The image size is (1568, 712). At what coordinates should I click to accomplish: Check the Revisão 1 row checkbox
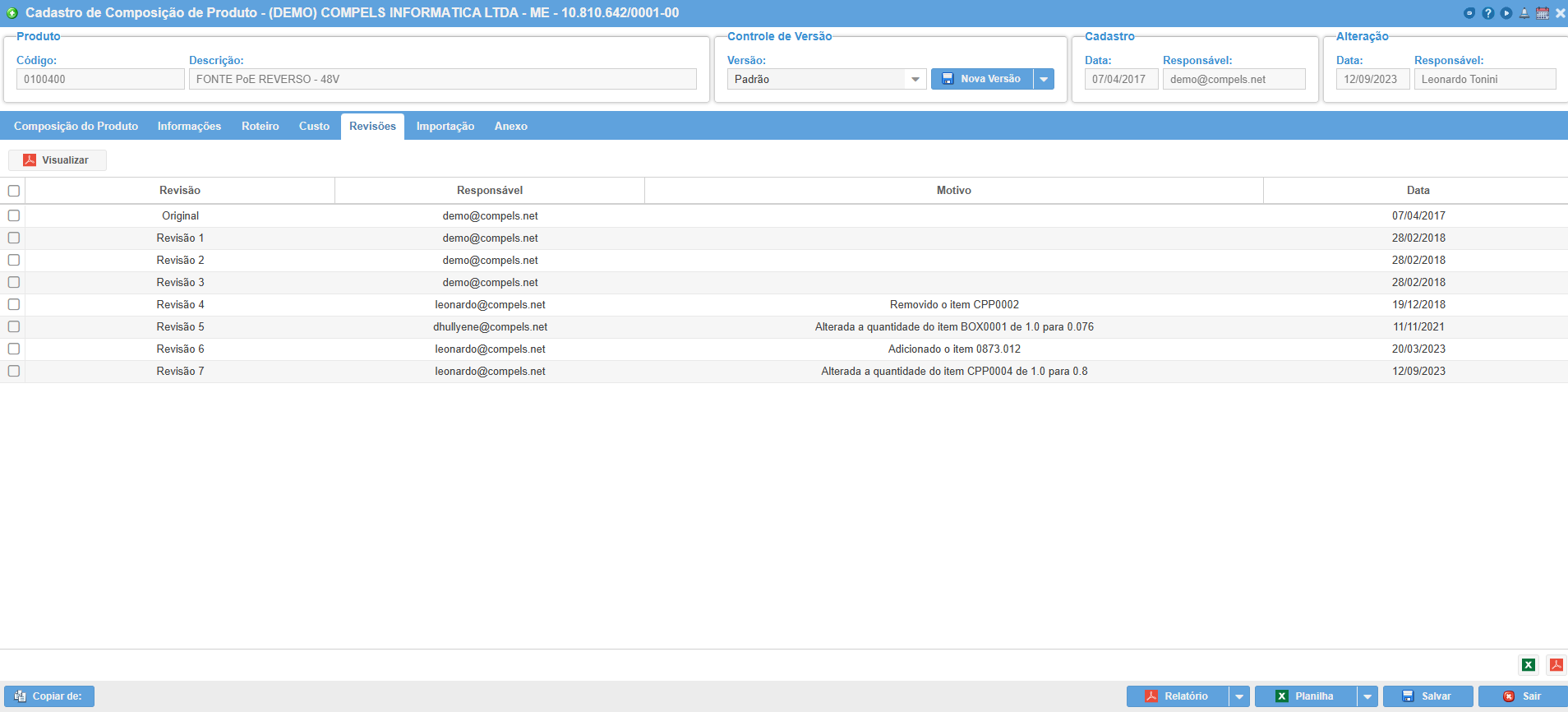click(x=14, y=238)
